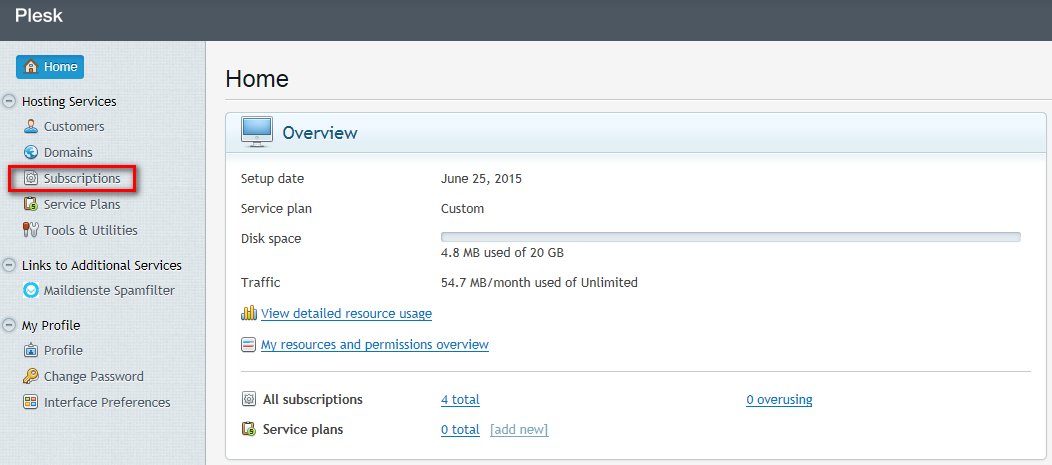The width and height of the screenshot is (1052, 465).
Task: Click the Interface Preferences icon
Action: (31, 403)
